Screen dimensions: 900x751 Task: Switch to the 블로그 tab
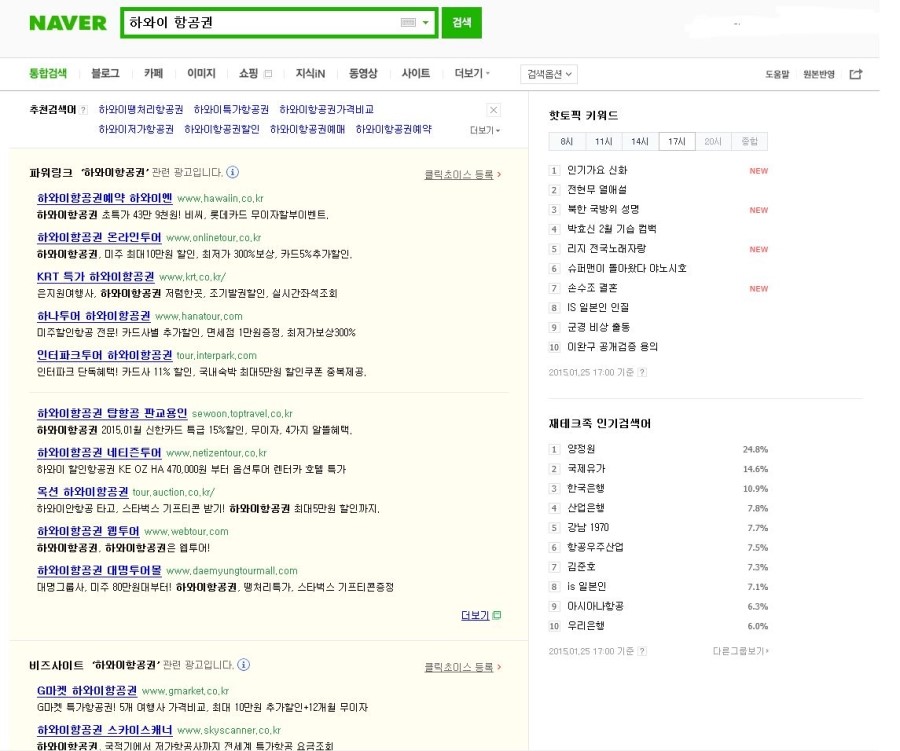[106, 73]
